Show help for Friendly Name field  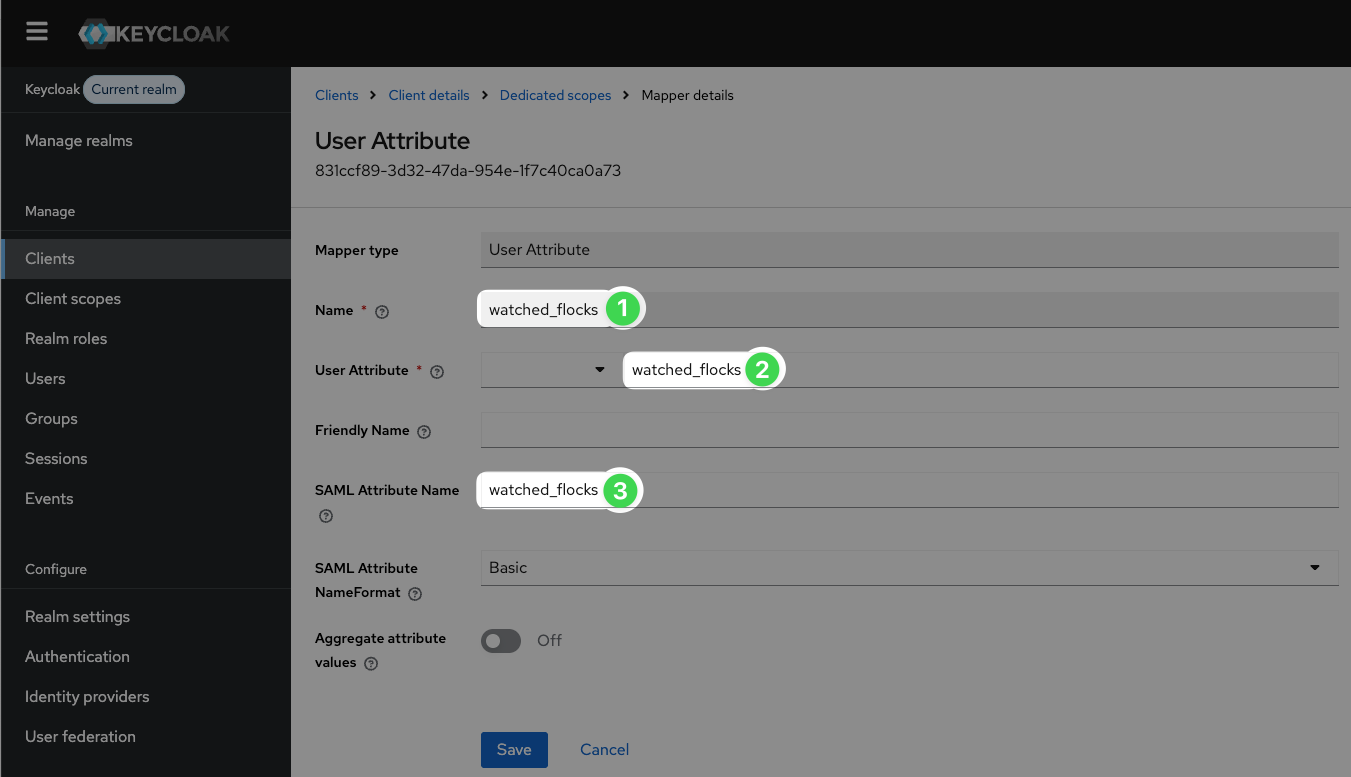424,431
